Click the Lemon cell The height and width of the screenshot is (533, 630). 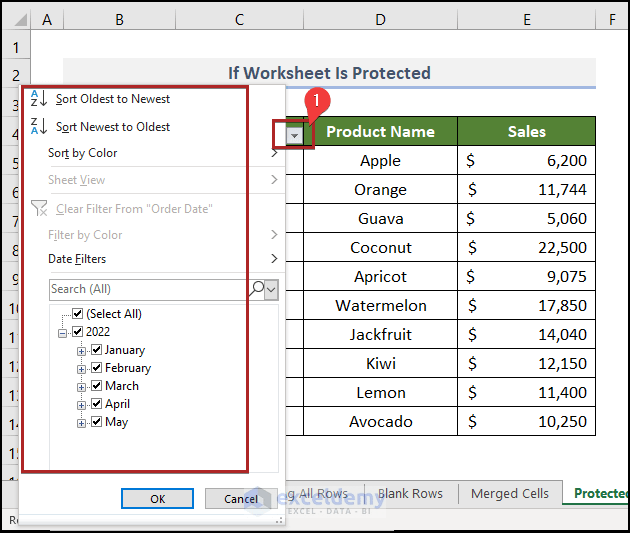[380, 392]
